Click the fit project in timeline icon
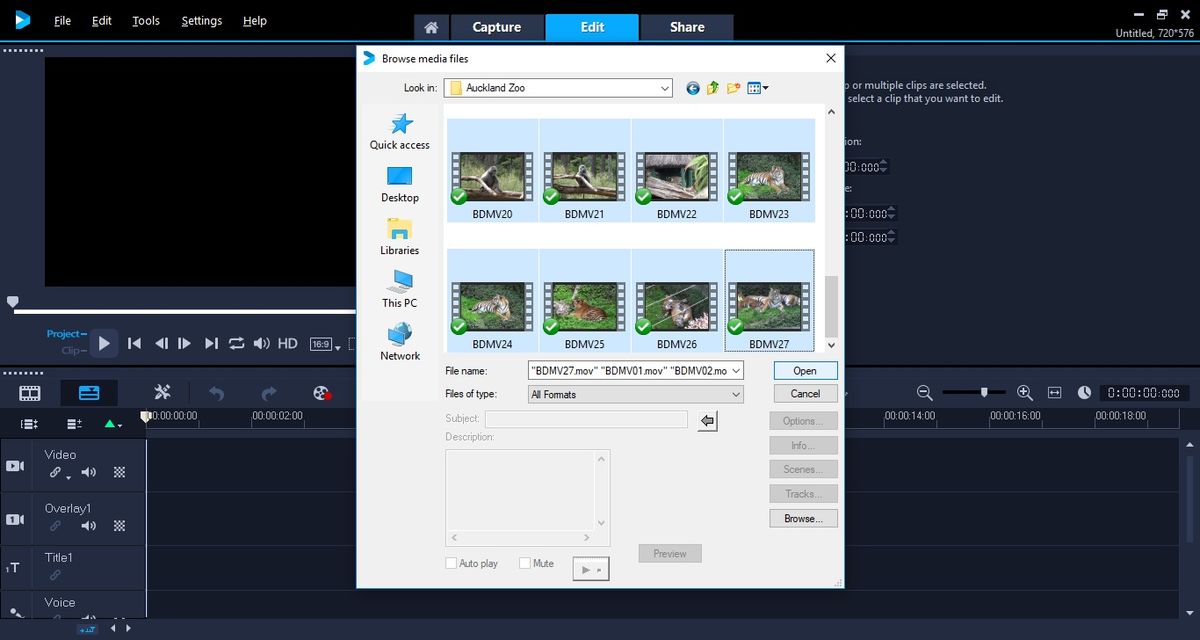The height and width of the screenshot is (640, 1200). (1054, 393)
